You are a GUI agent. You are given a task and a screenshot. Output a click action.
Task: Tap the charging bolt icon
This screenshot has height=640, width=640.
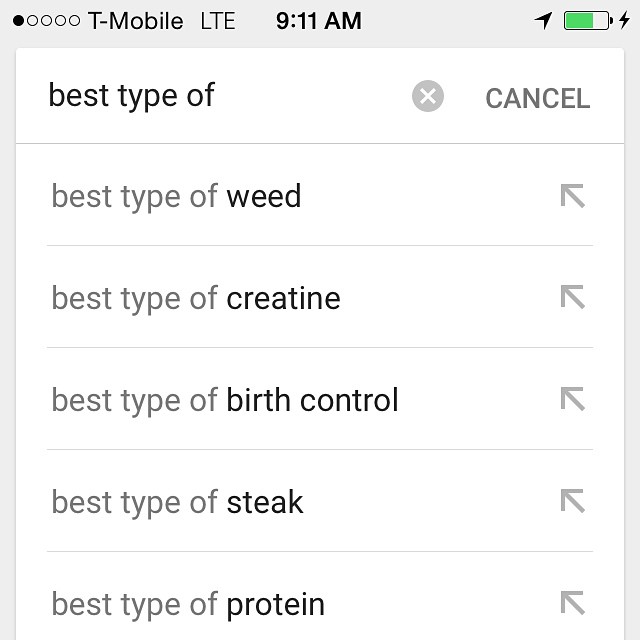pyautogui.click(x=625, y=21)
